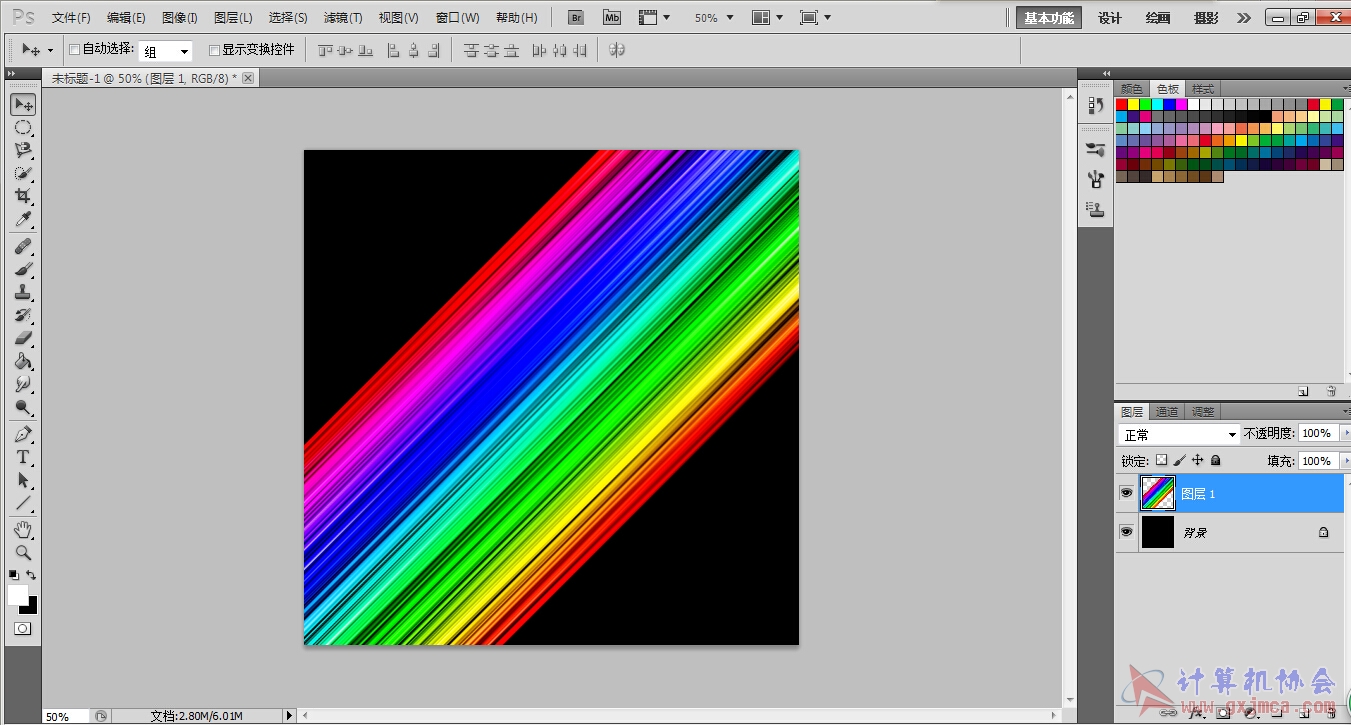Select the Zoom magnifier tool
1351x725 pixels.
pos(23,552)
